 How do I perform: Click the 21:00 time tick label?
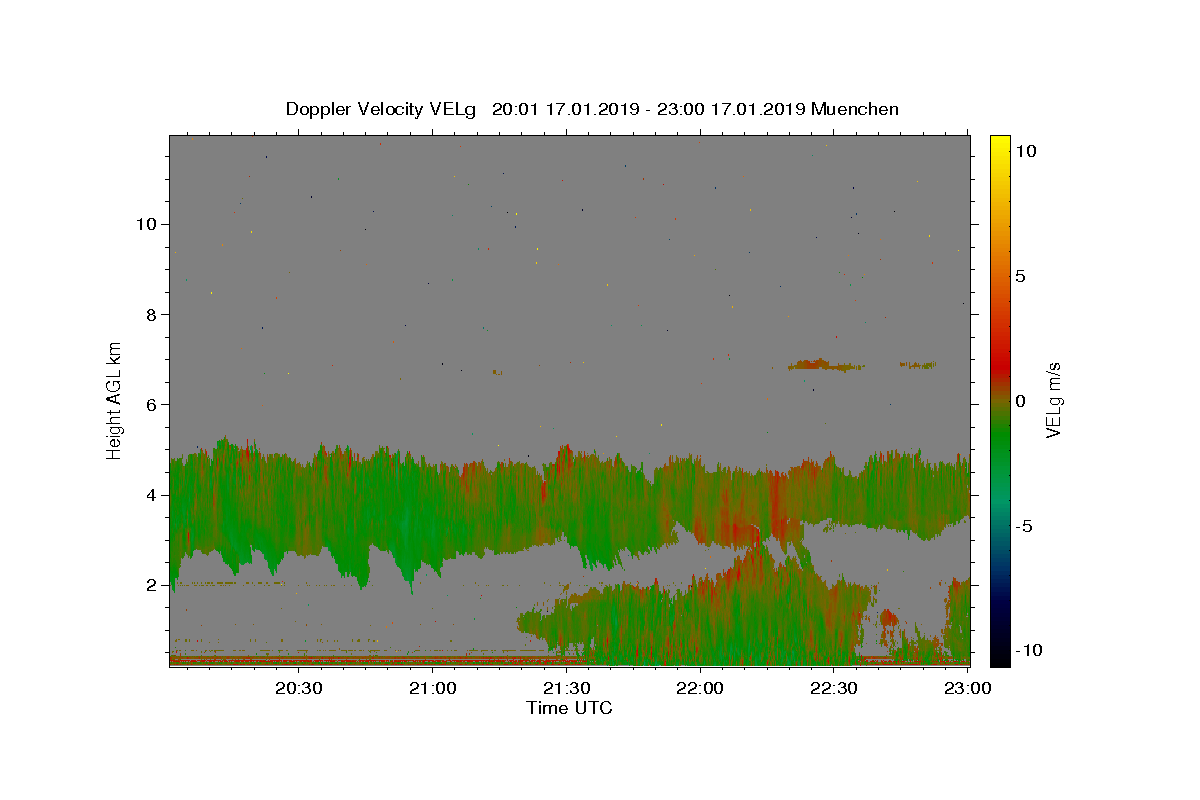point(432,688)
